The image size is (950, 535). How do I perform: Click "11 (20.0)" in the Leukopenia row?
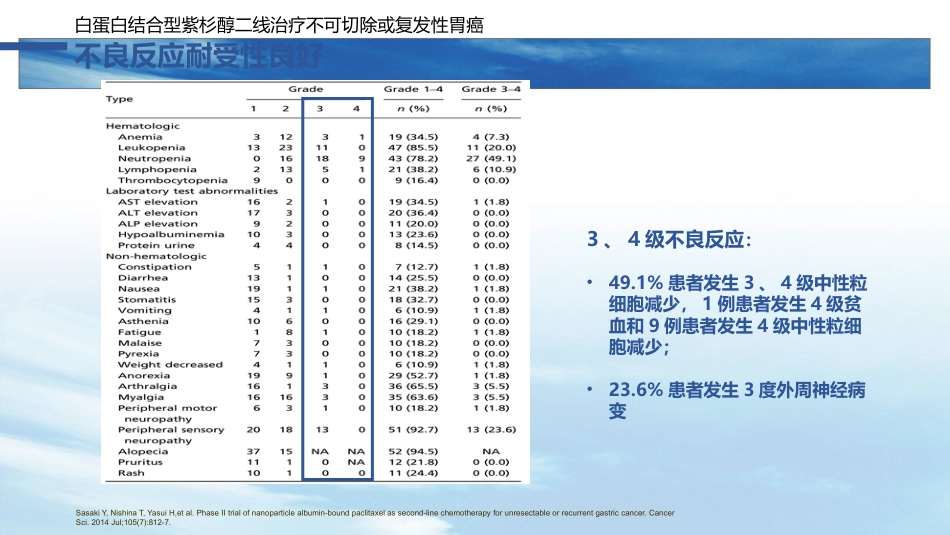(x=491, y=148)
